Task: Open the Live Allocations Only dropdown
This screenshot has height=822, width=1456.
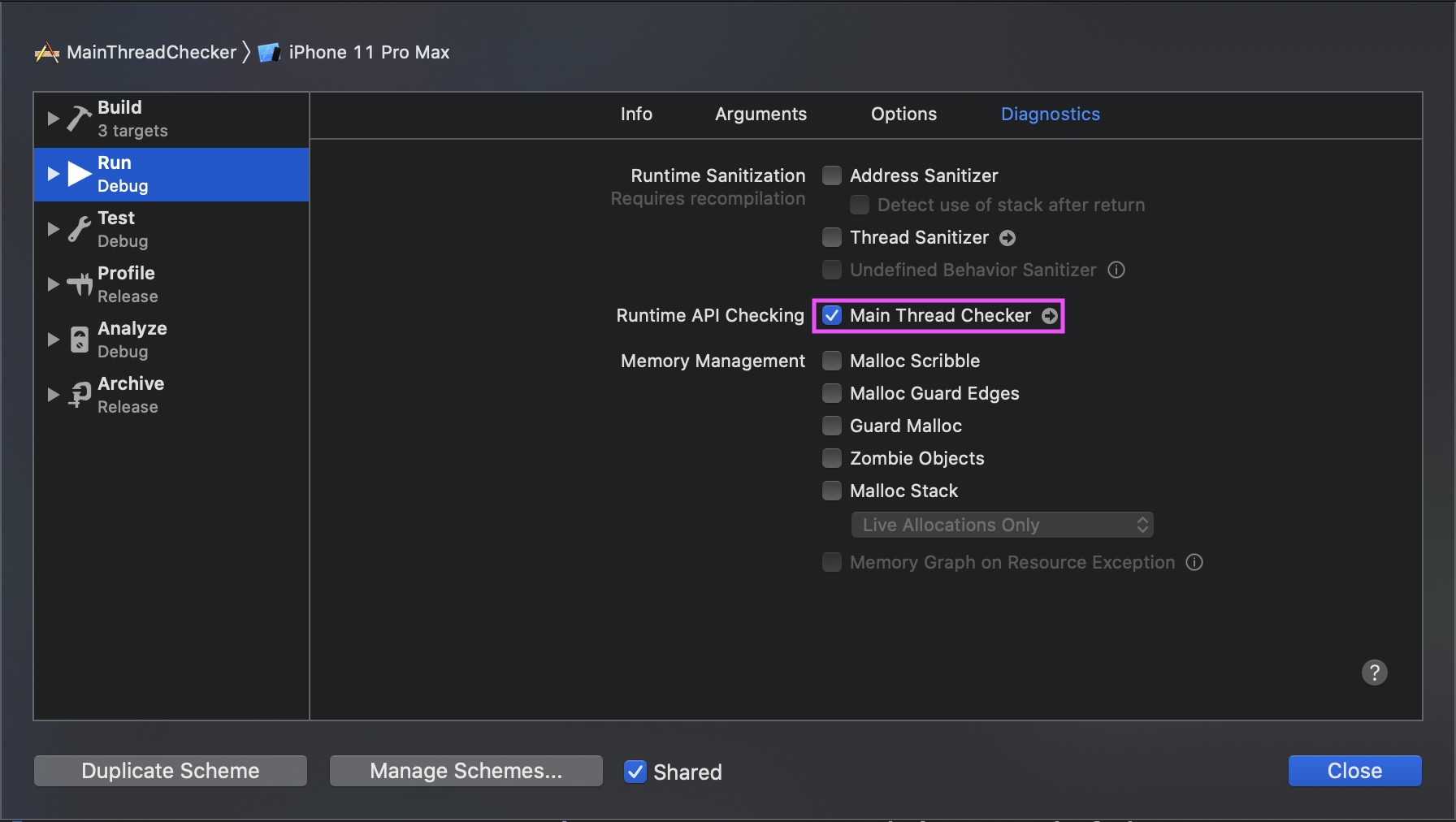Action: (1002, 525)
